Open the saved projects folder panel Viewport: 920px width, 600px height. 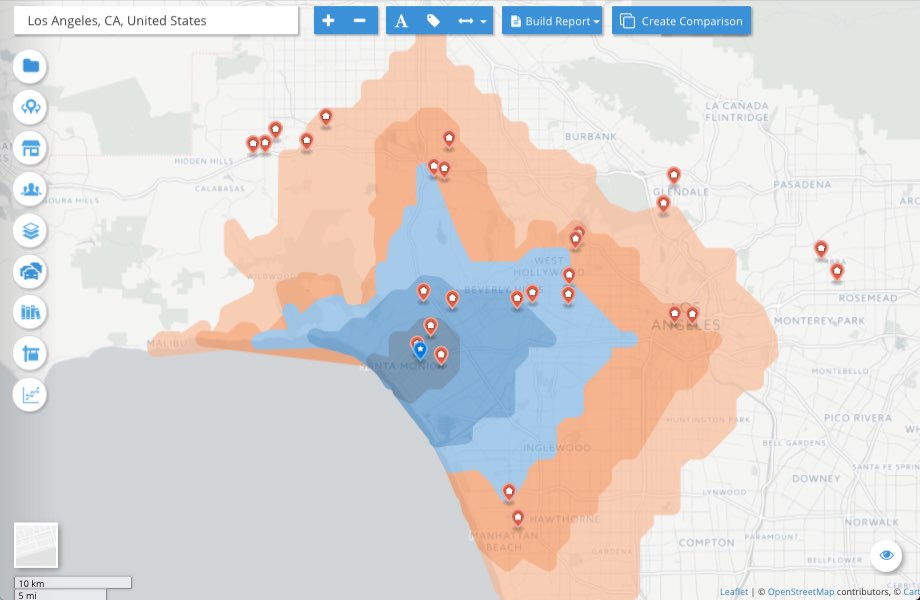click(30, 66)
